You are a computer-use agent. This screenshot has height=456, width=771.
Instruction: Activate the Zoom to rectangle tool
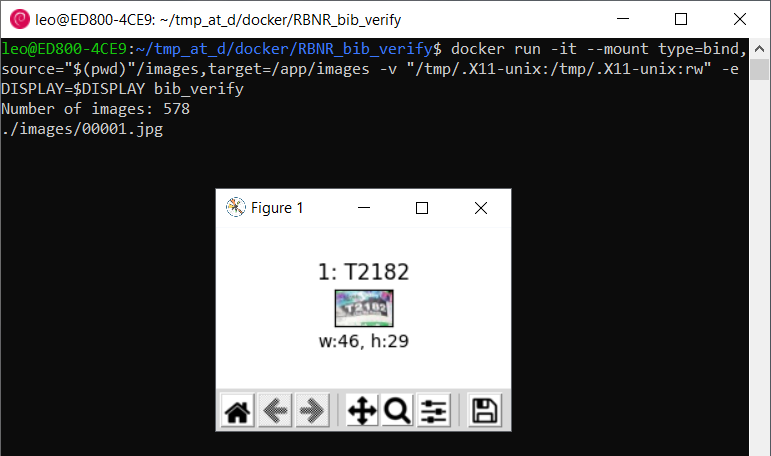tap(397, 410)
